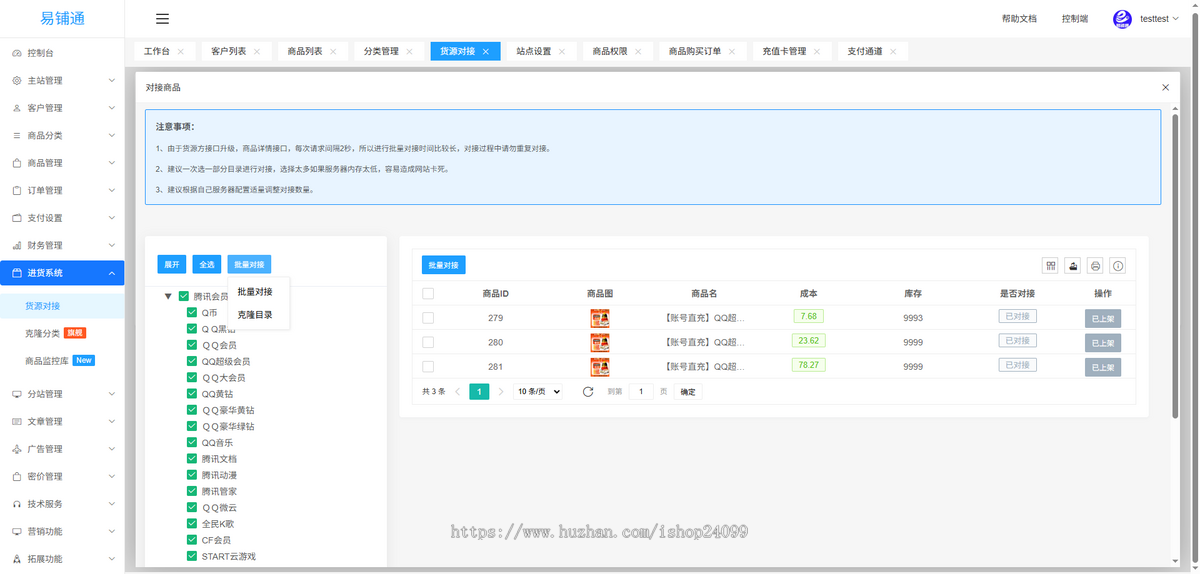Image resolution: width=1200 pixels, height=574 pixels.
Task: Toggle the table header select-all checkbox
Action: (x=428, y=293)
